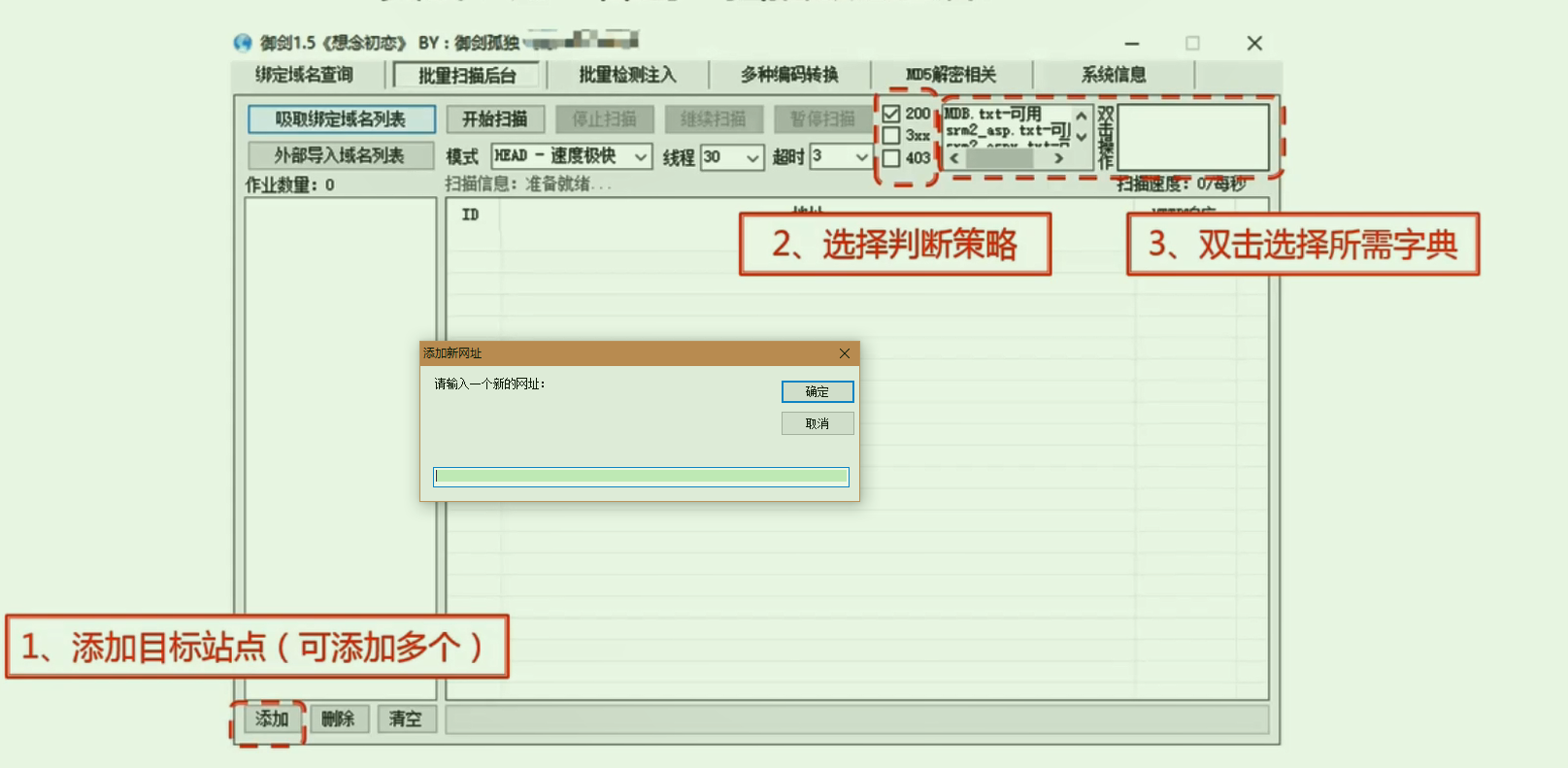1568x768 pixels.
Task: Click the bottom progress bar
Action: 857,719
